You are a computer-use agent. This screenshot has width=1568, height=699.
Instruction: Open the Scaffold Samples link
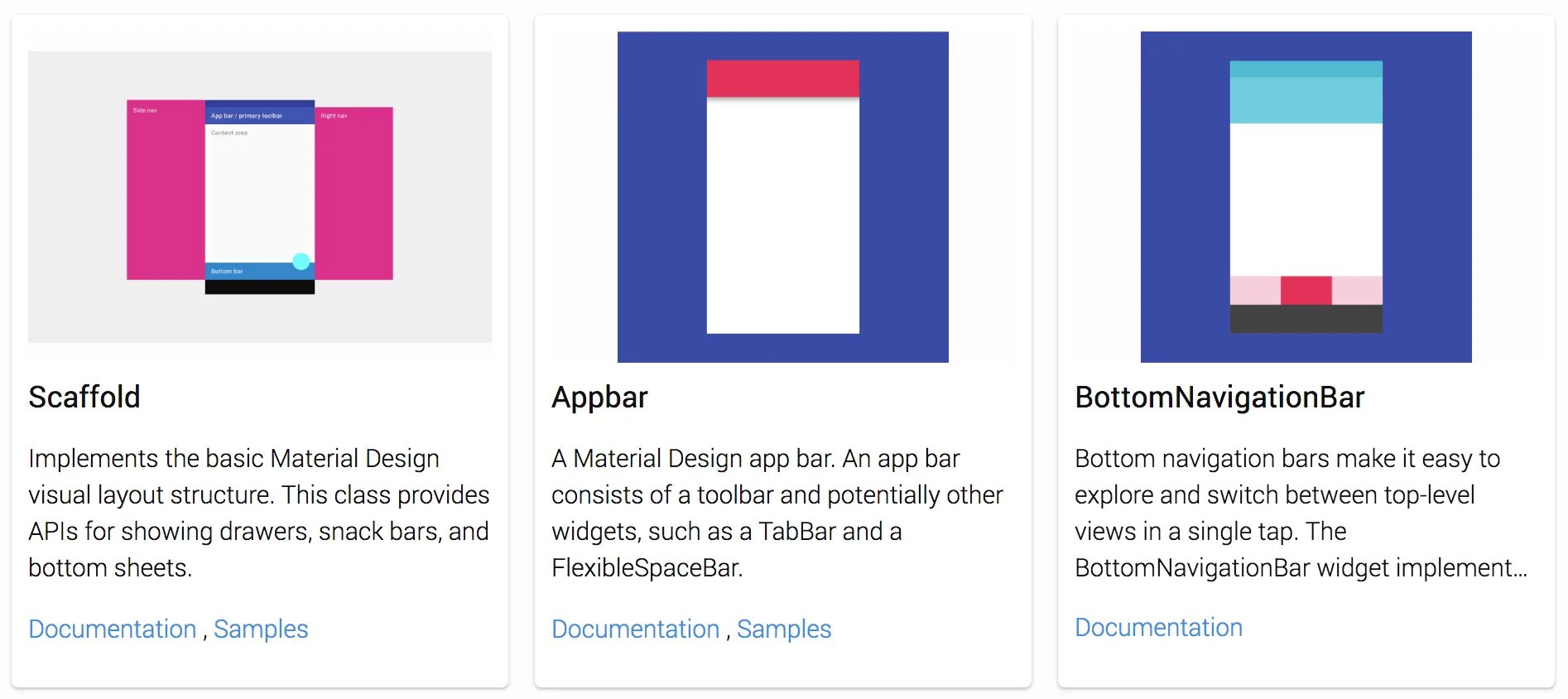point(261,629)
